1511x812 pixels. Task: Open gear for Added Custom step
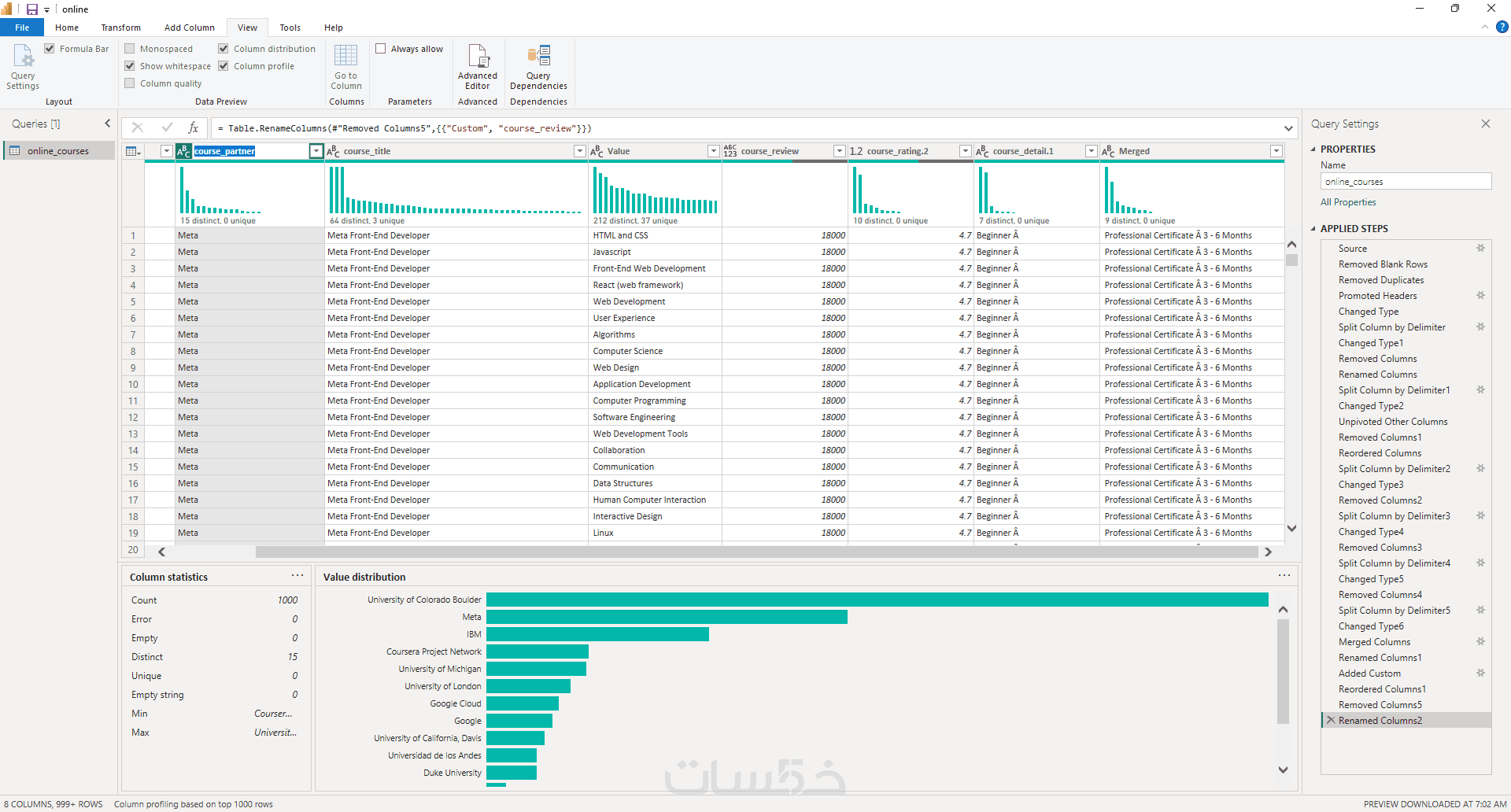(x=1480, y=673)
